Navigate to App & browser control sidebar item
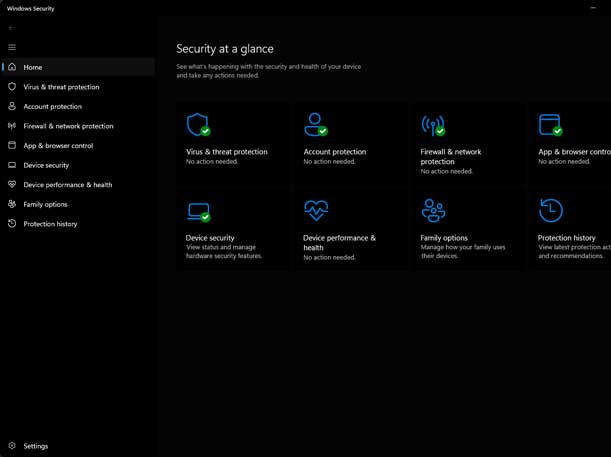 [x=58, y=146]
